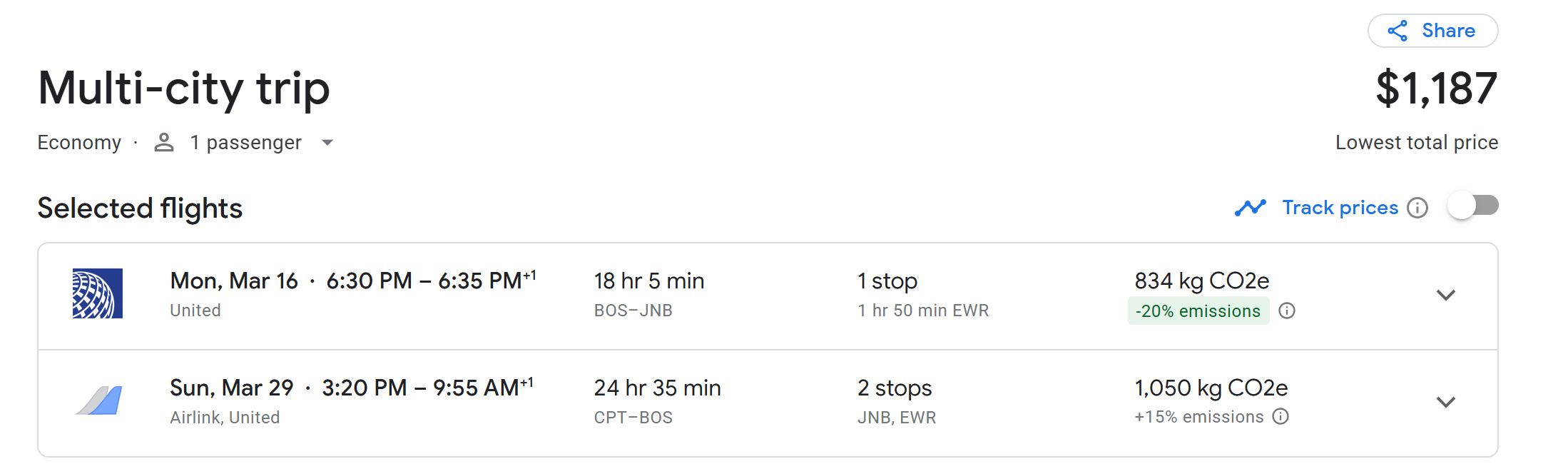The width and height of the screenshot is (1568, 474).
Task: Expand the Sun, Mar 29 Airlink flight details
Action: (x=1445, y=403)
